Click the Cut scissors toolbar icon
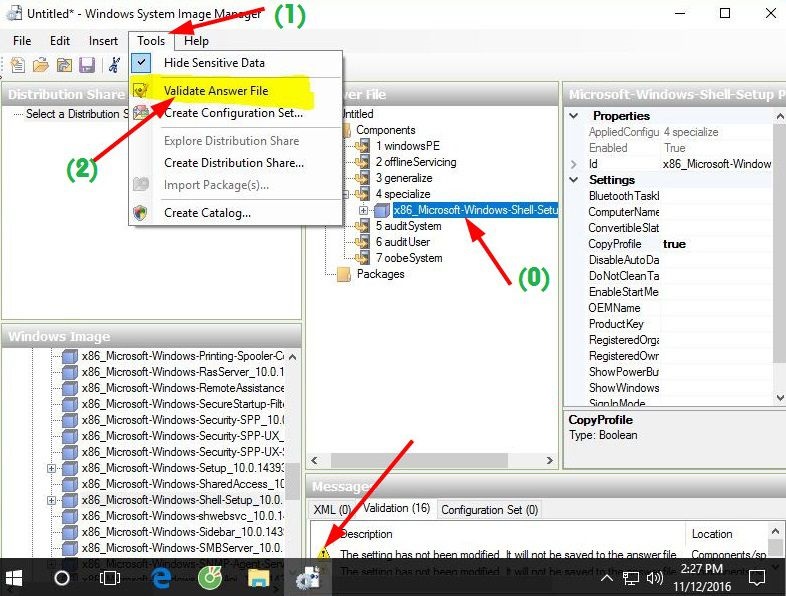The height and width of the screenshot is (596, 786). click(115, 65)
